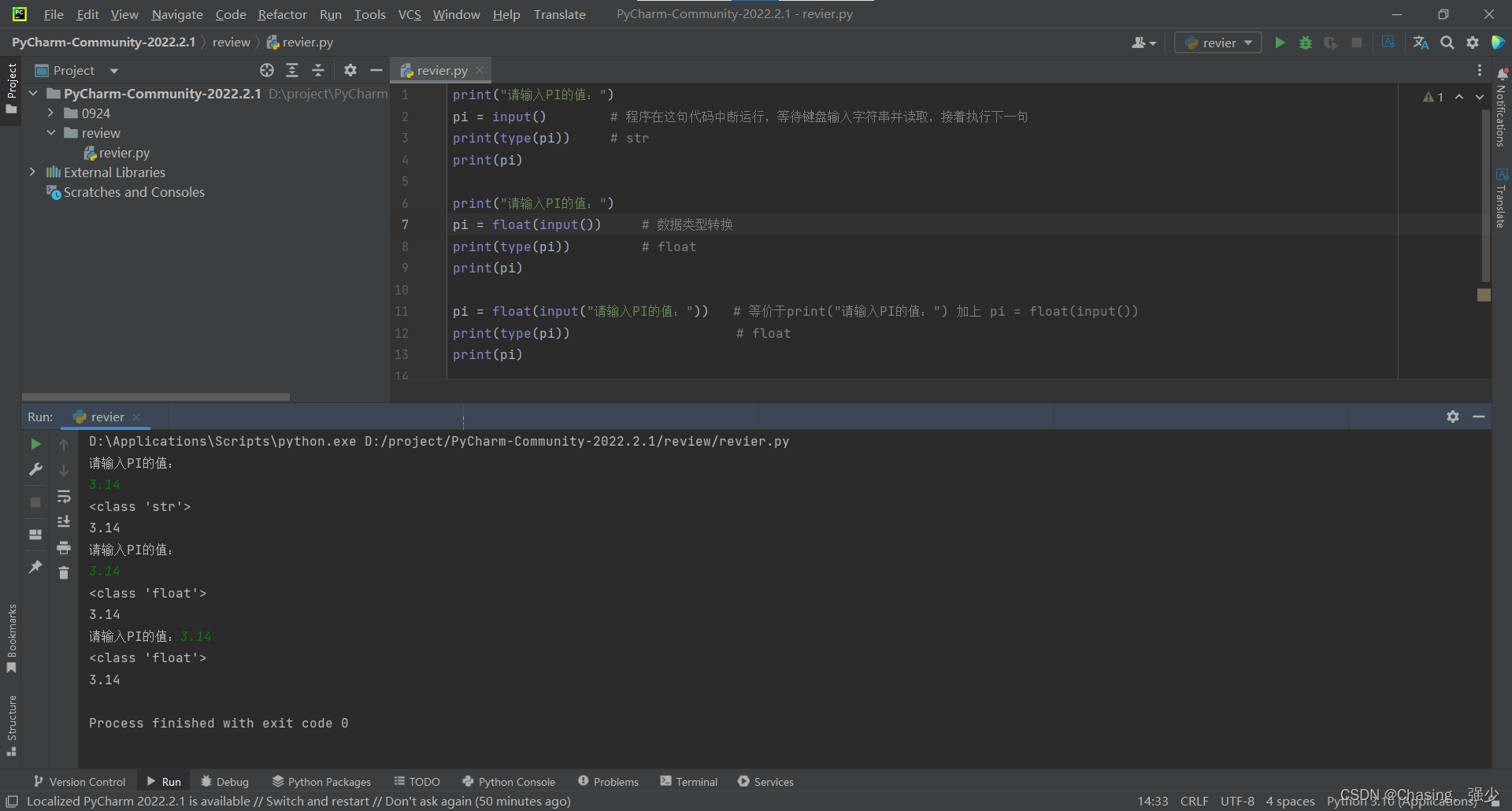Open Project panel options gear

(x=350, y=70)
